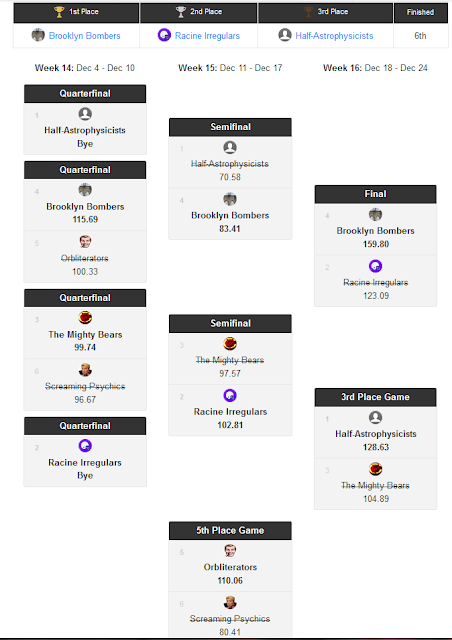Click the bronze trophy icon for 3rd Place
This screenshot has width=452, height=640.
[x=308, y=12]
